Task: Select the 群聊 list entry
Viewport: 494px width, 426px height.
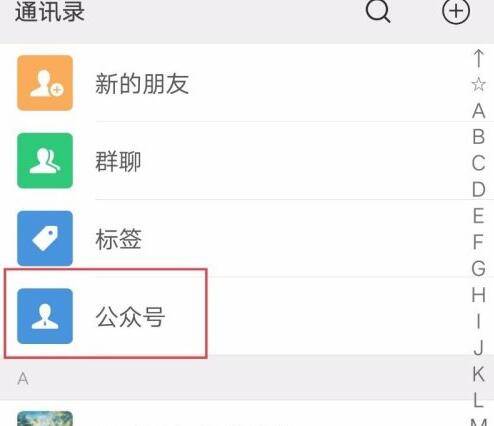Action: tap(247, 161)
